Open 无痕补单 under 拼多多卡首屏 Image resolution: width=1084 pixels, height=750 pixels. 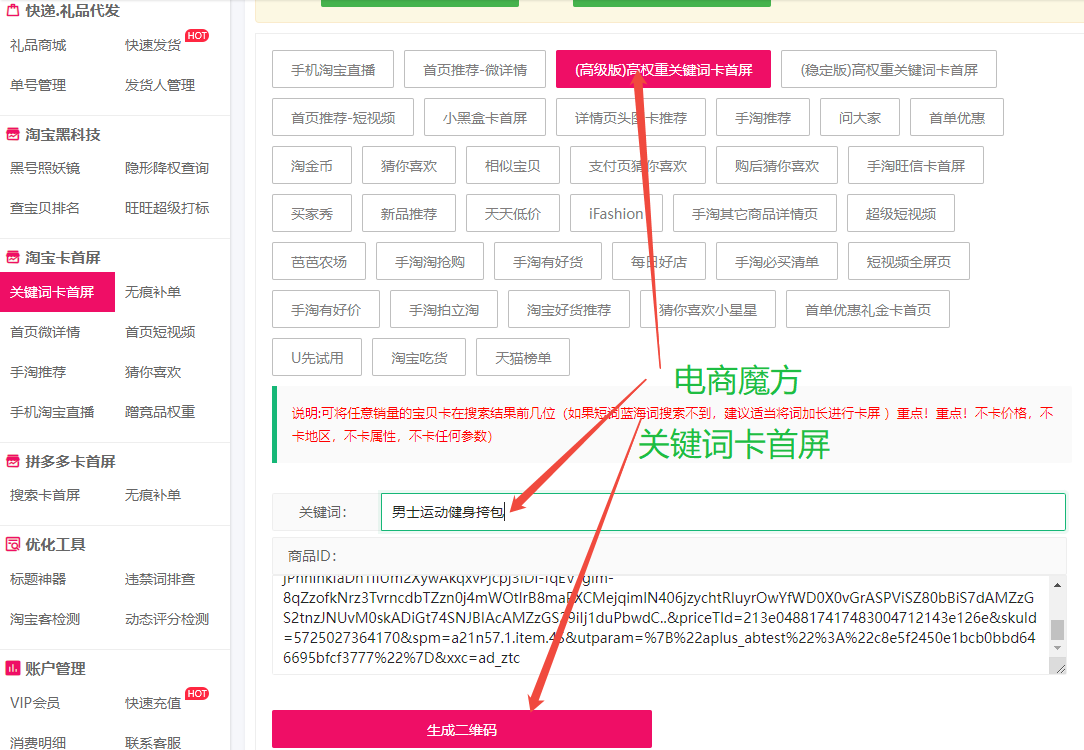point(153,496)
